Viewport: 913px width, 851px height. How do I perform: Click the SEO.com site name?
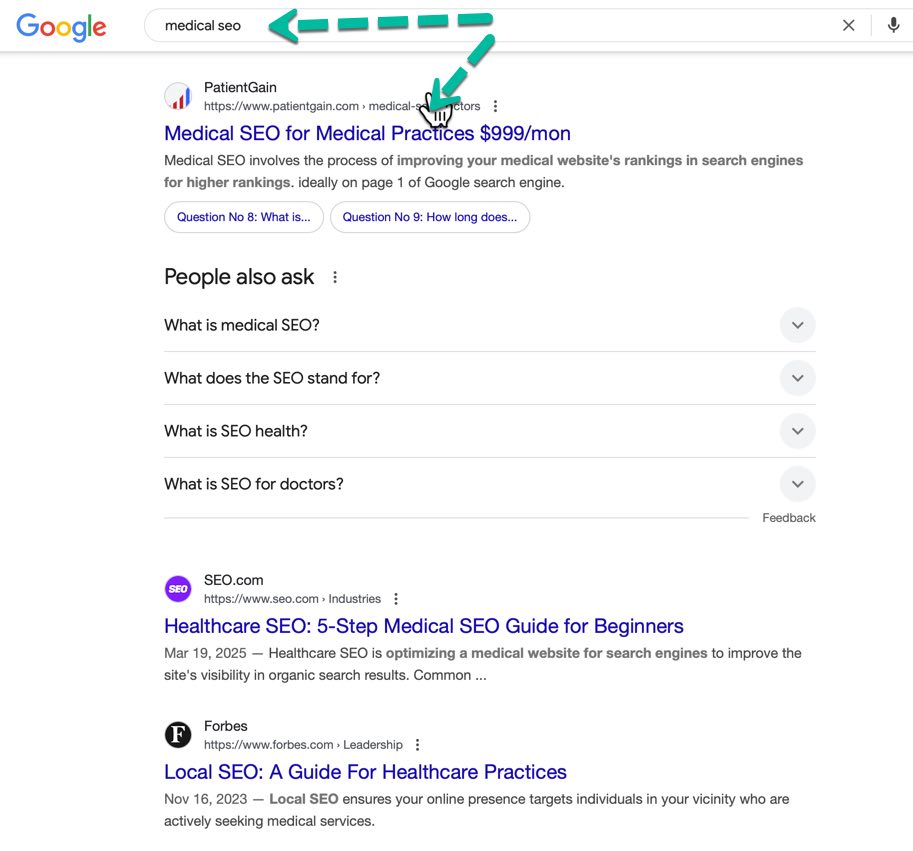[233, 580]
